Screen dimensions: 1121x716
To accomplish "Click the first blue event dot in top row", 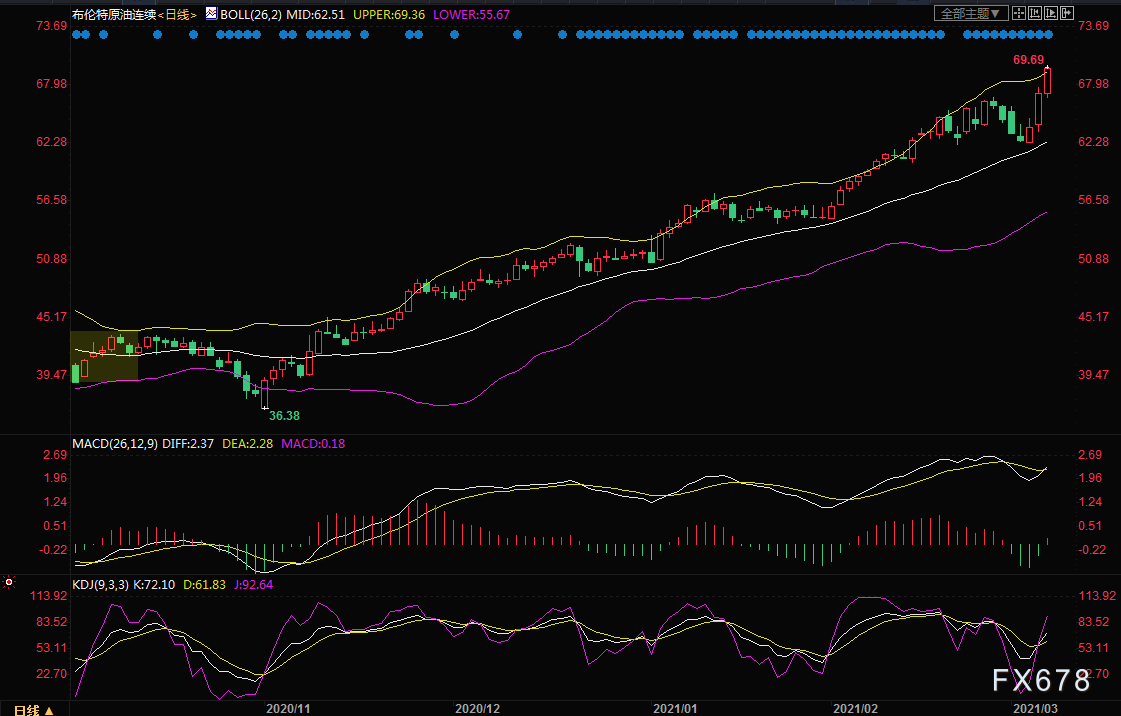I will click(x=76, y=34).
